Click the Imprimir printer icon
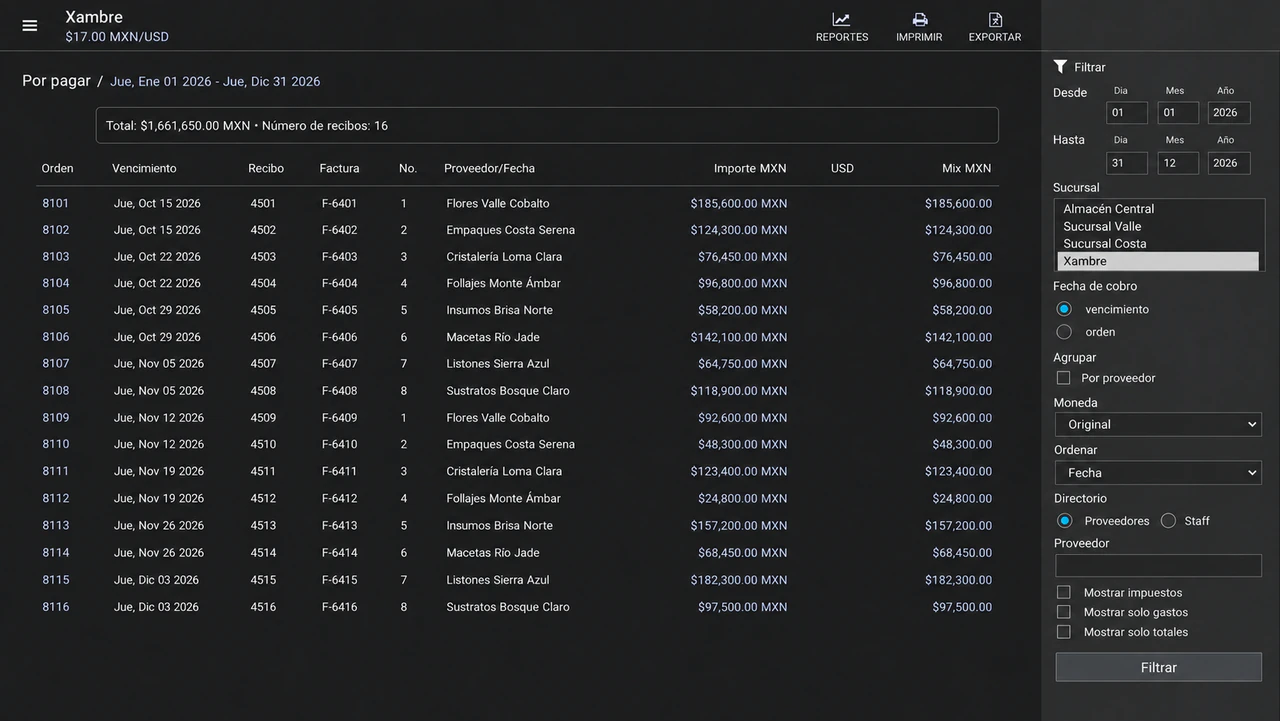The image size is (1280, 721). pyautogui.click(x=919, y=20)
